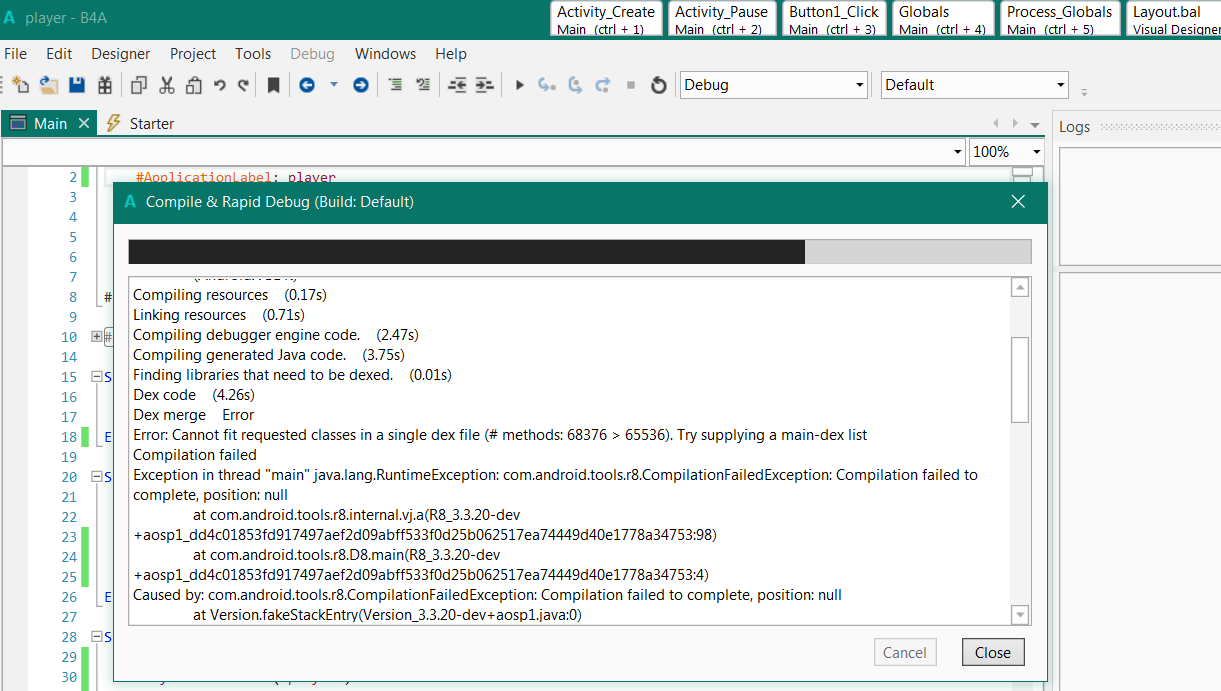This screenshot has height=691, width=1221.
Task: Open the Edit menu
Action: [x=59, y=53]
